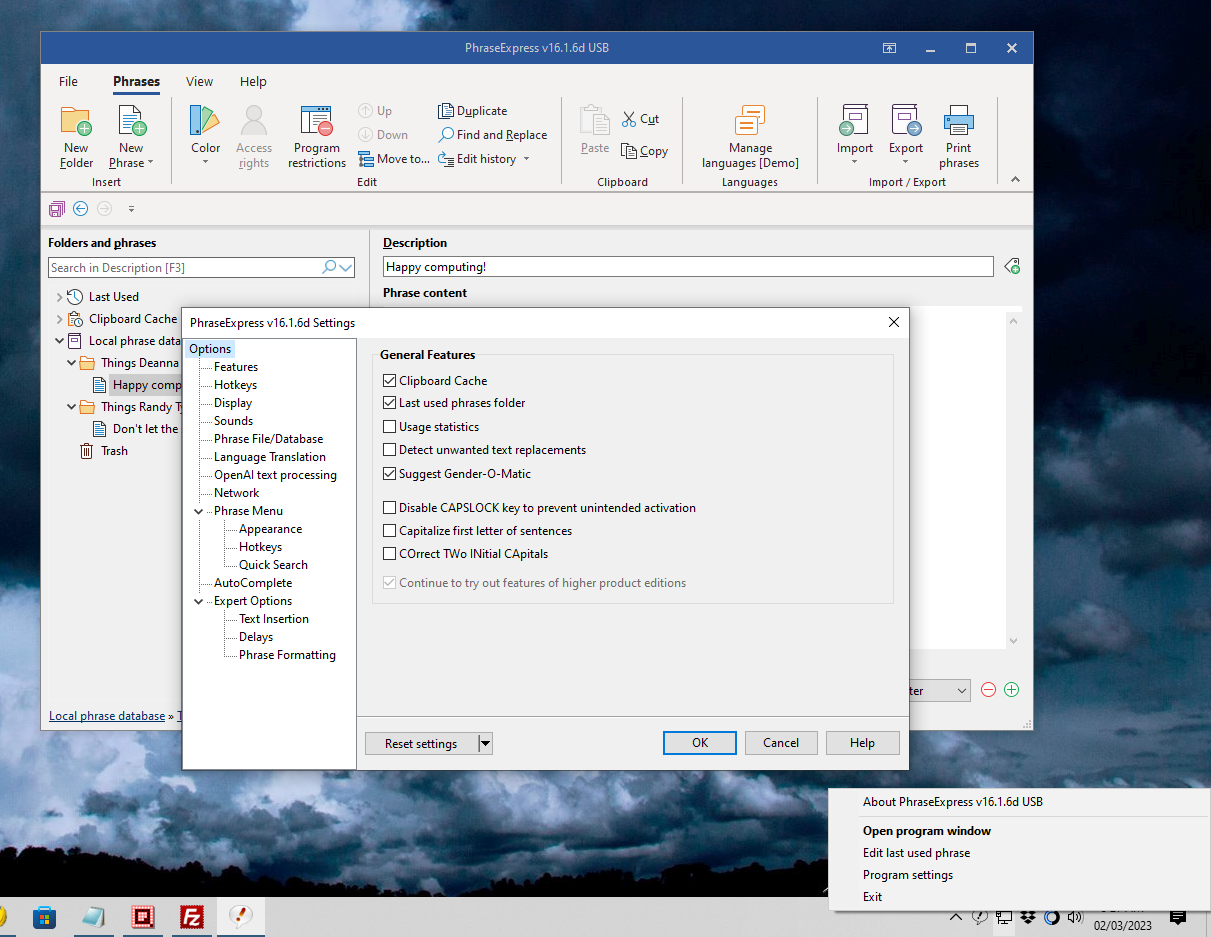Image resolution: width=1211 pixels, height=937 pixels.
Task: Click the speaker volume tray icon
Action: coord(1075,917)
